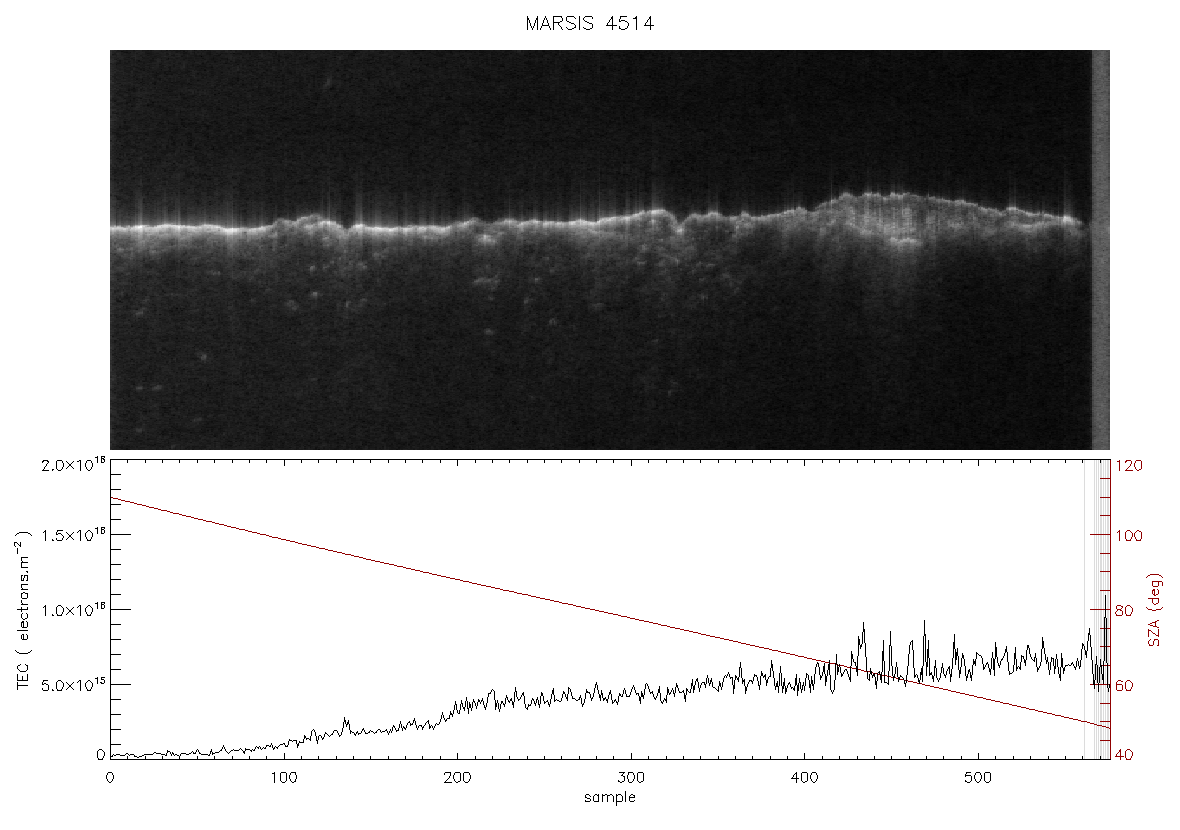
Task: Click the 100 tick label on sample axis
Action: pos(283,778)
